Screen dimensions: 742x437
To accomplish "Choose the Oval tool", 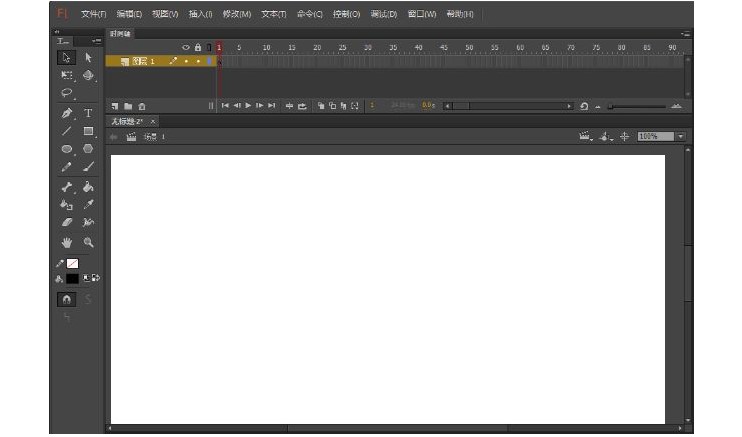I will [66, 149].
